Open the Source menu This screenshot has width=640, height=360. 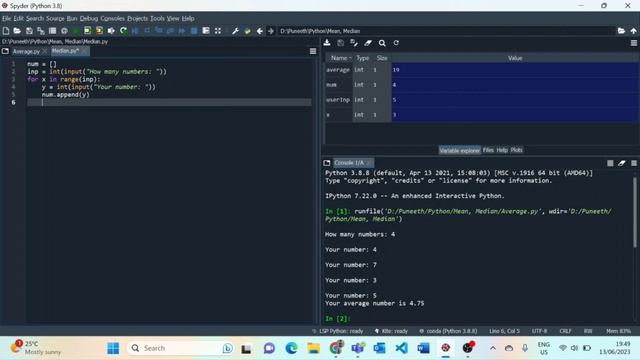click(x=55, y=18)
